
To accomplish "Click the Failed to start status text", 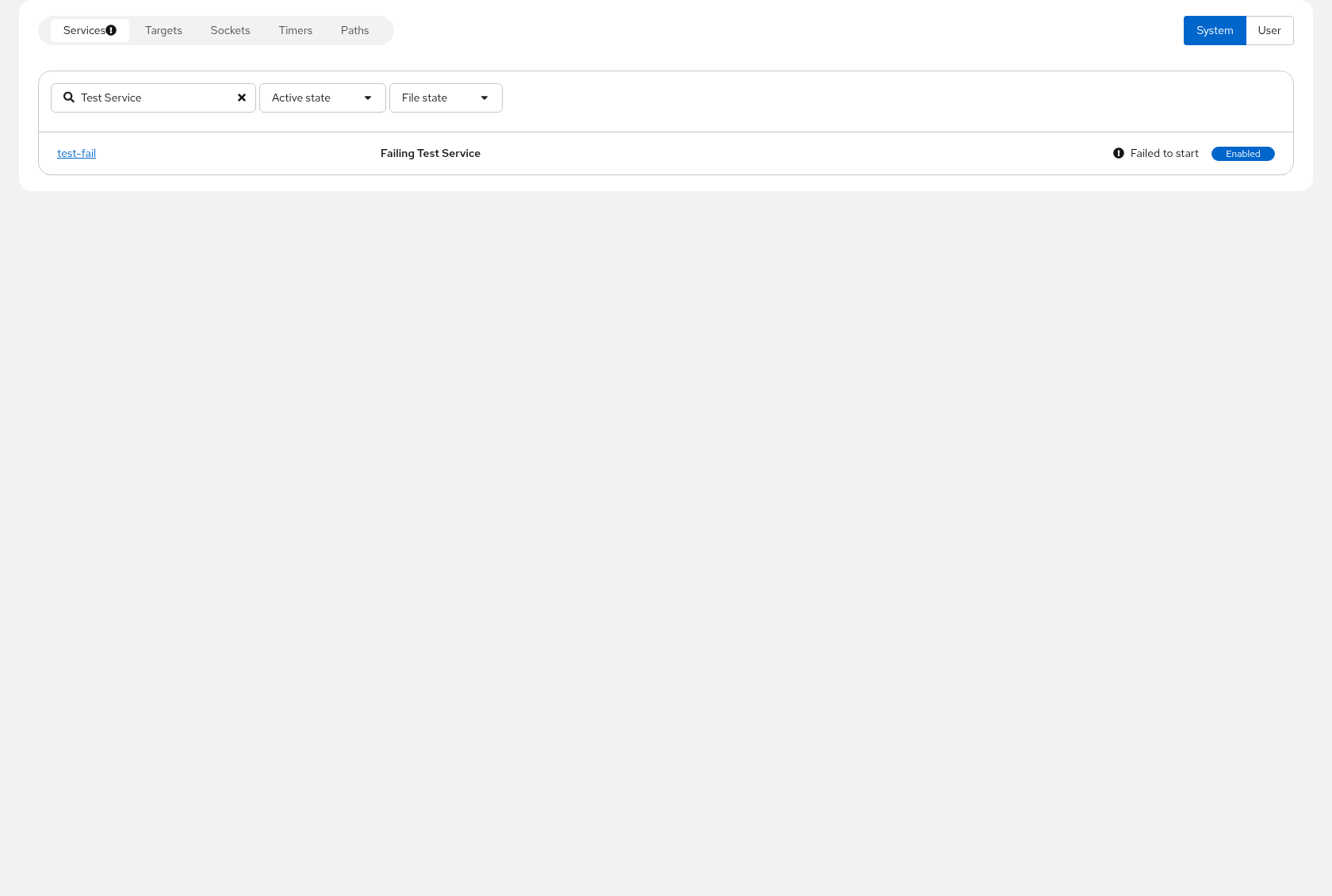I will [1165, 153].
